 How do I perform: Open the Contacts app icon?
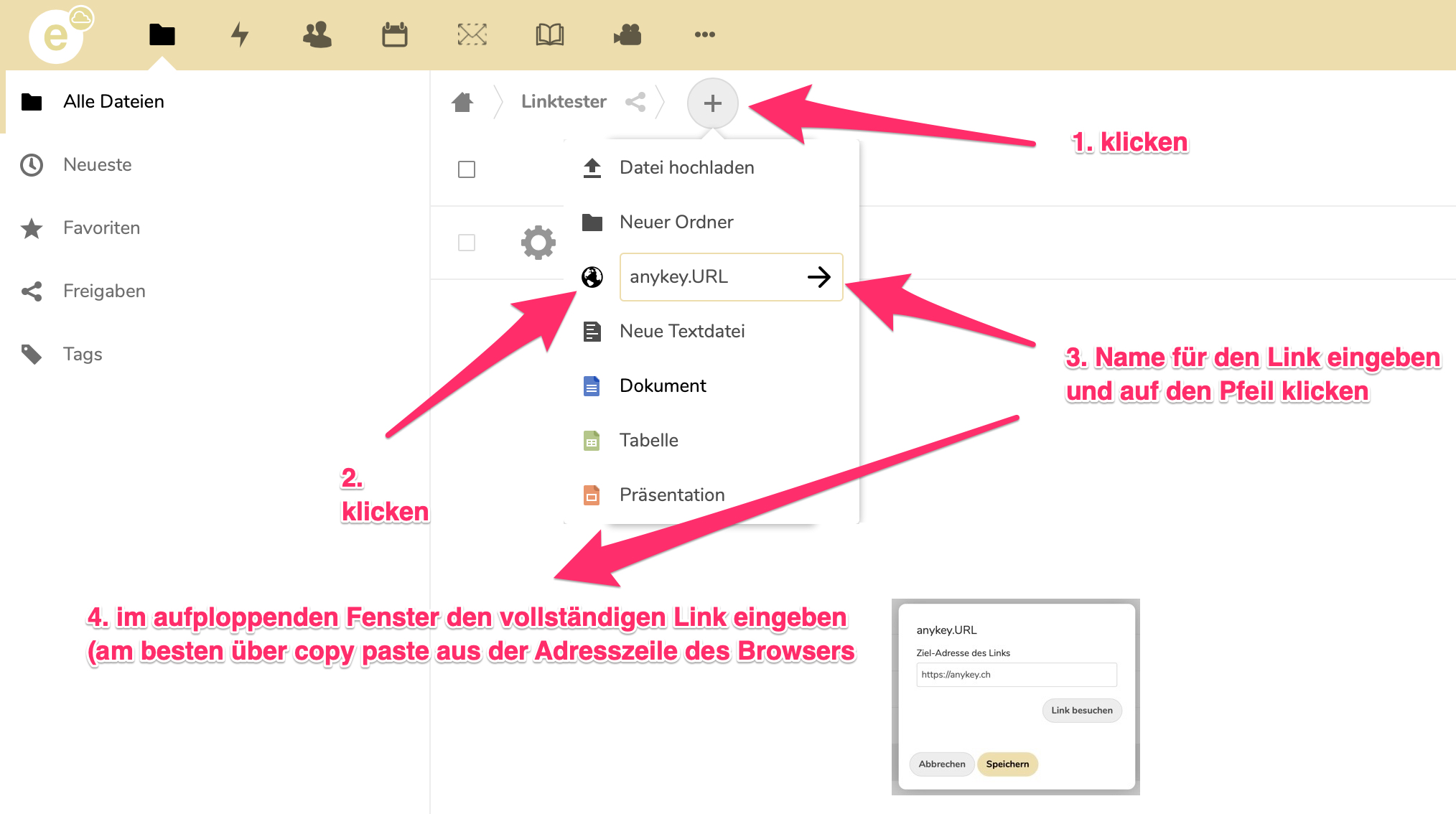(317, 33)
